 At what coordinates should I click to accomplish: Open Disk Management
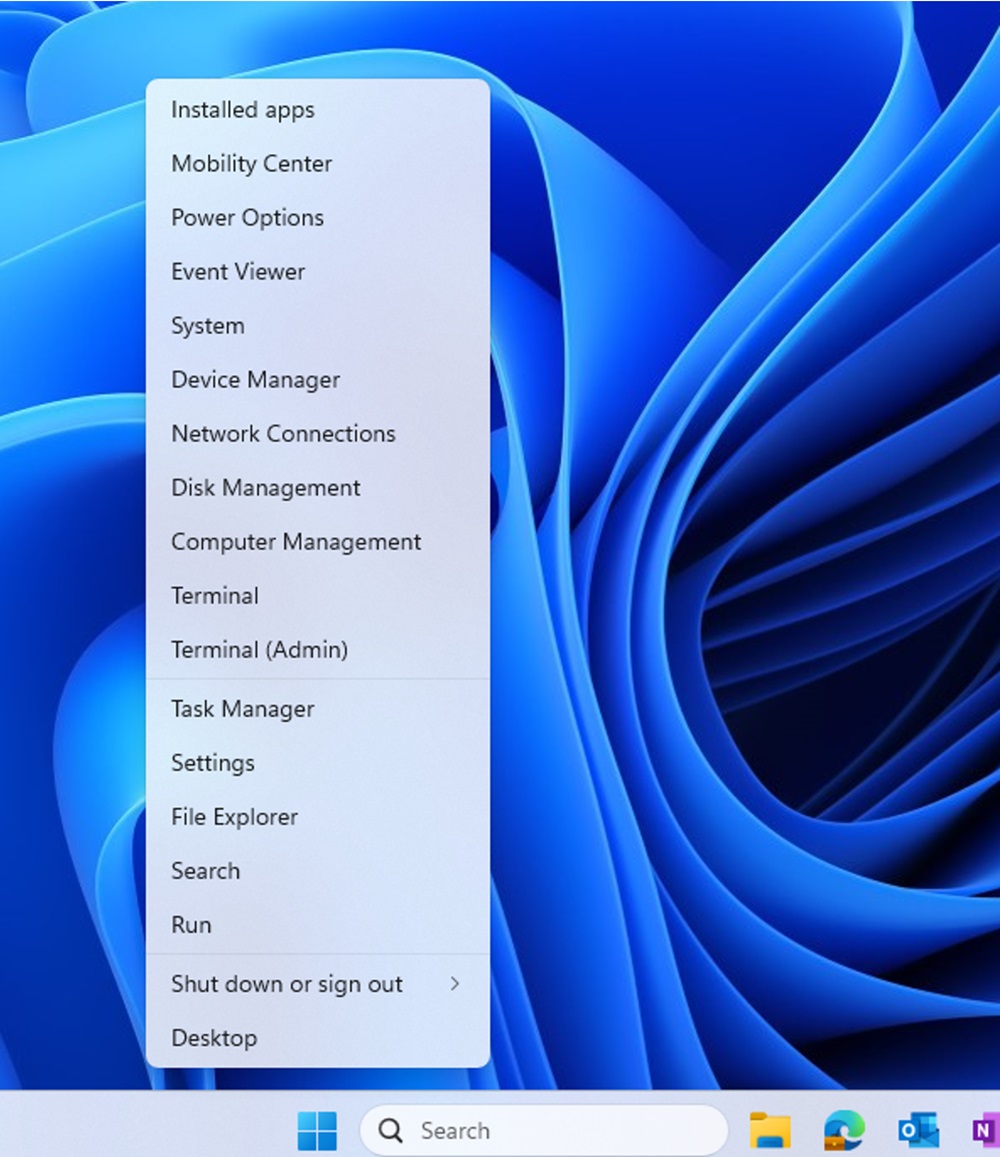(265, 488)
